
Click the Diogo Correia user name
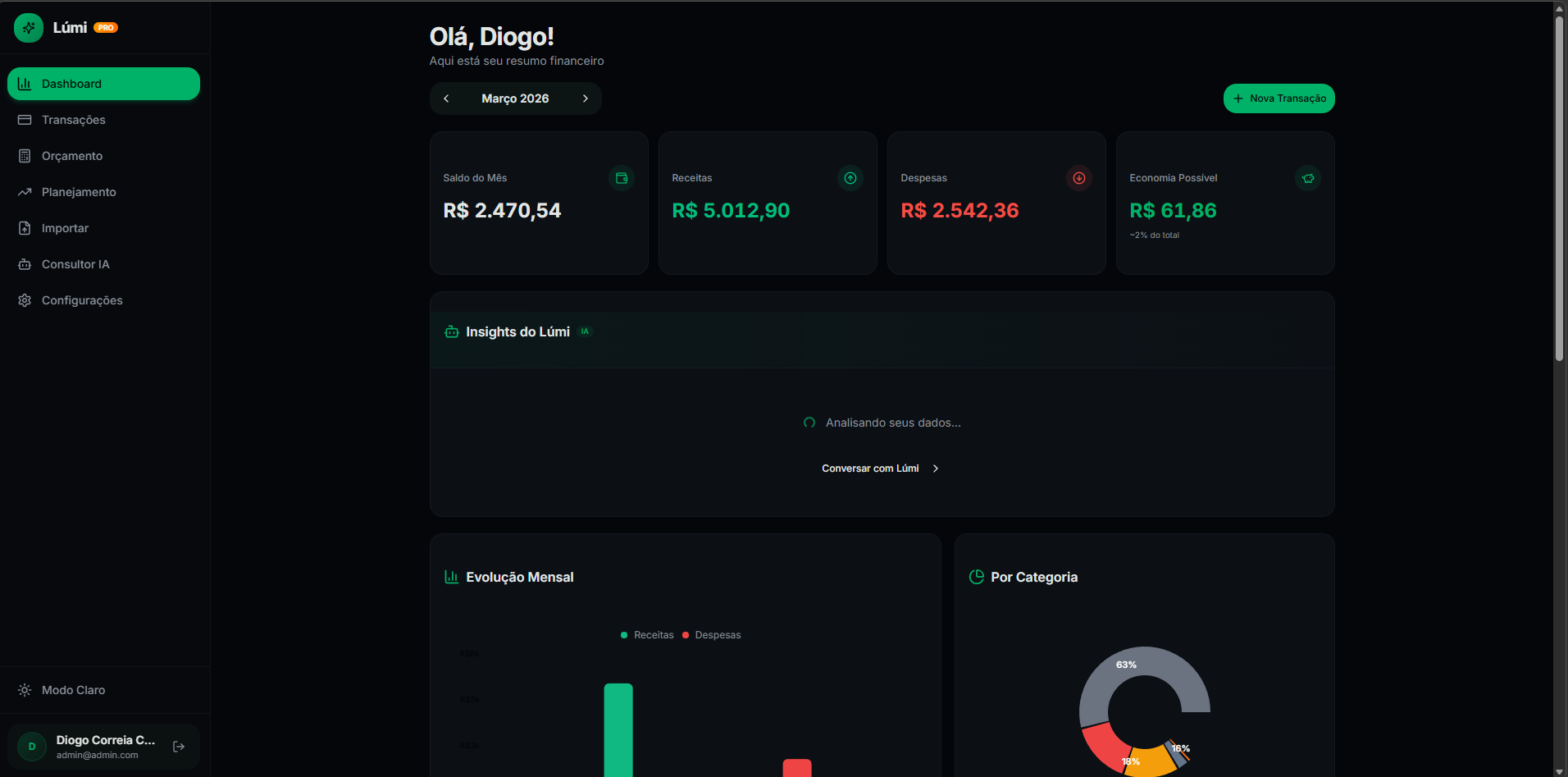pos(106,740)
